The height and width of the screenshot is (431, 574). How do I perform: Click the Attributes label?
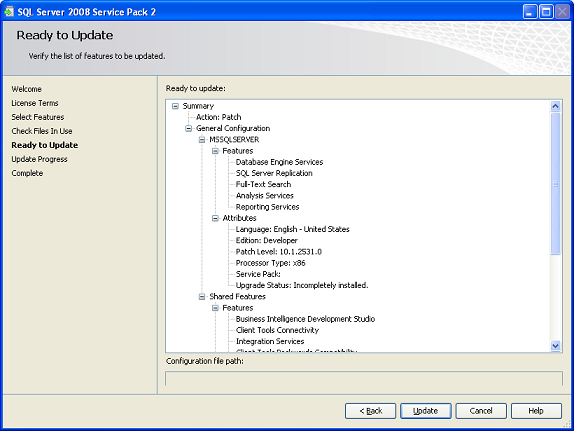click(x=239, y=218)
